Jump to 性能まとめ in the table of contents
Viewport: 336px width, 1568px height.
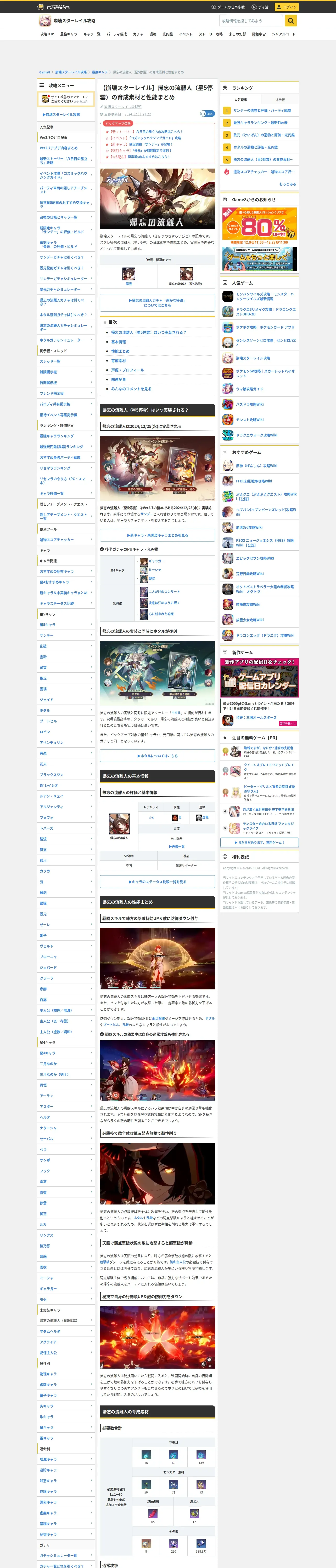coord(120,351)
